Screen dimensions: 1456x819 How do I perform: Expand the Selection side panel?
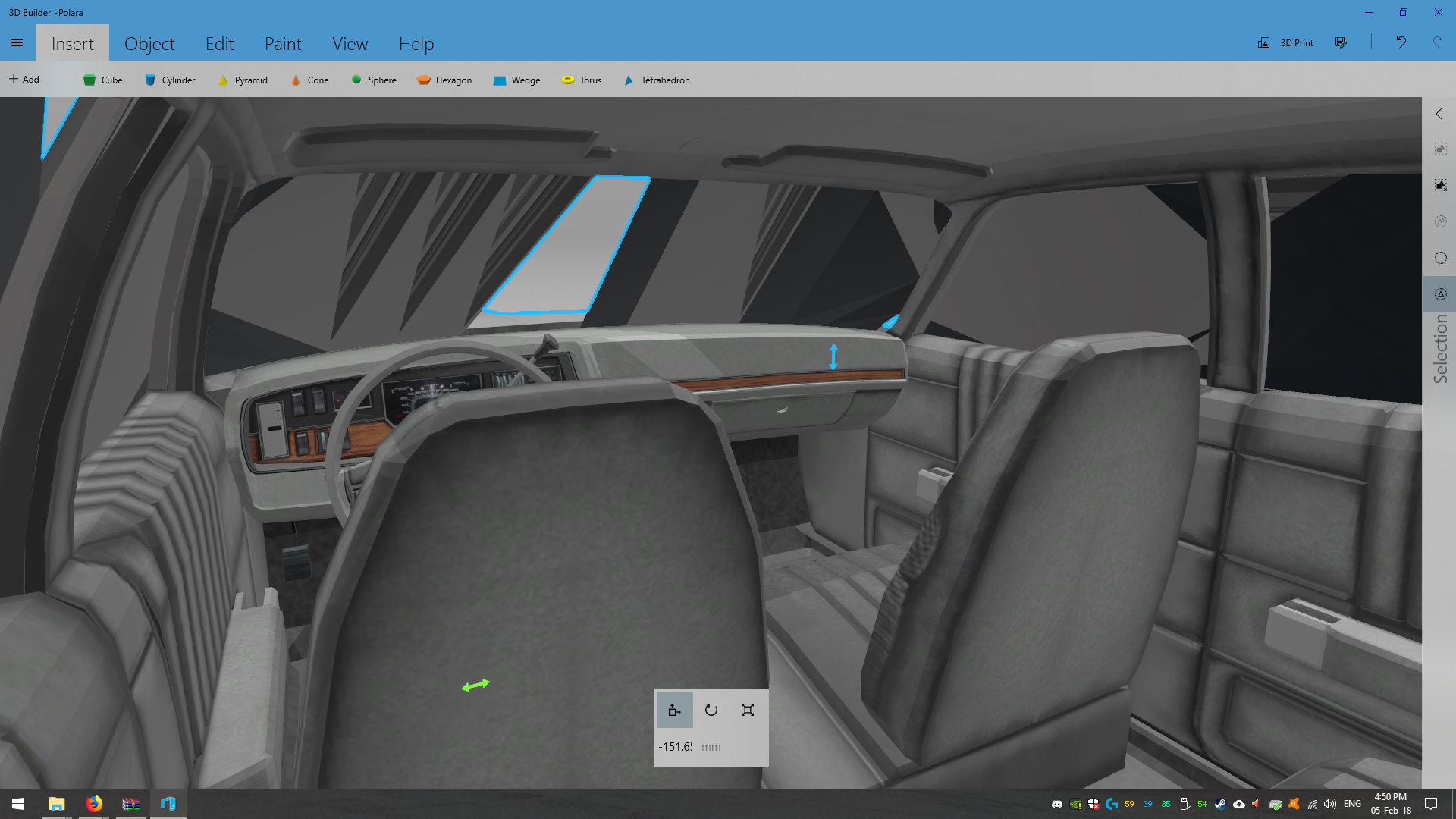1439,114
